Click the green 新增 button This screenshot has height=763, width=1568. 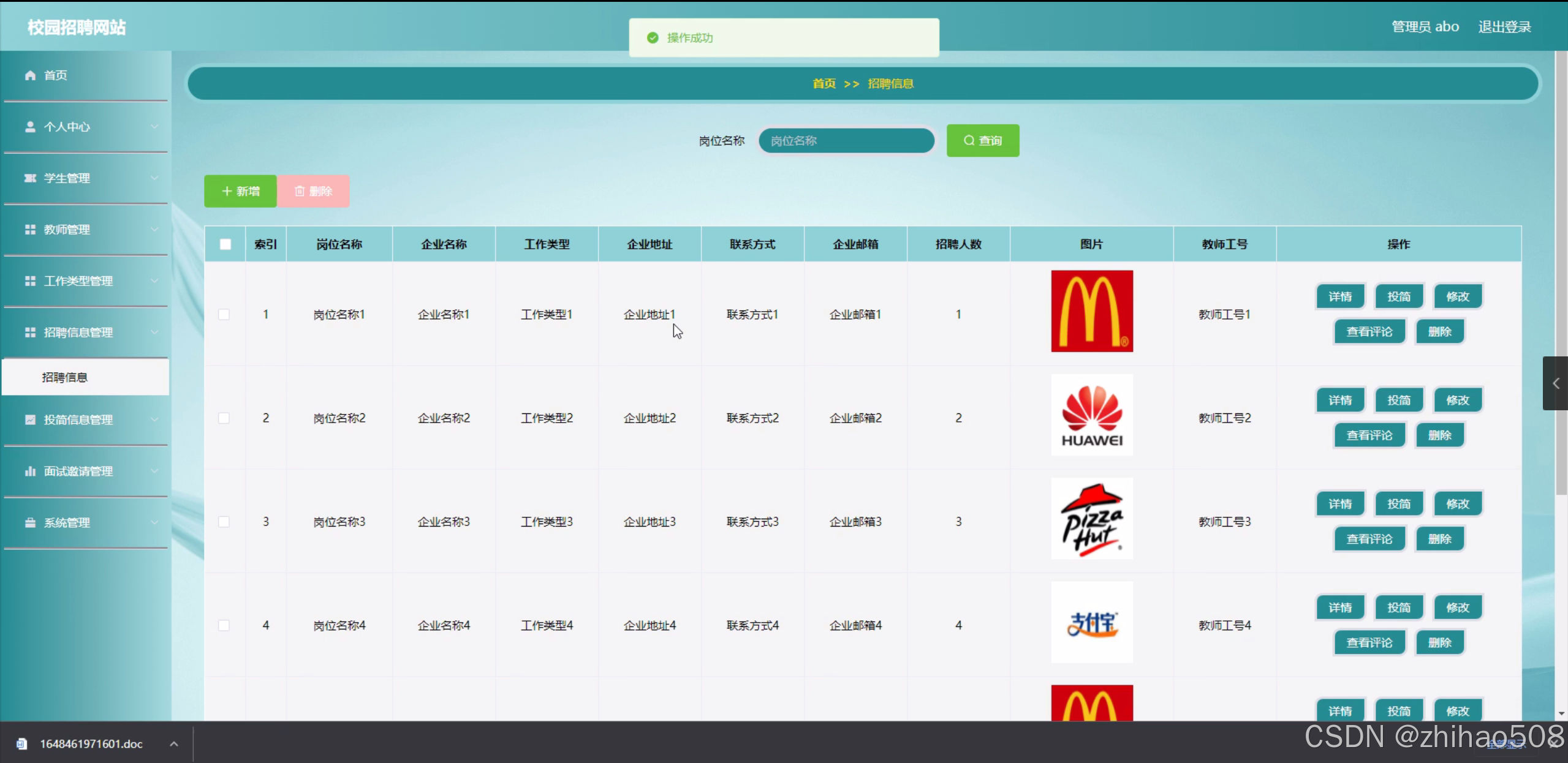(x=240, y=191)
